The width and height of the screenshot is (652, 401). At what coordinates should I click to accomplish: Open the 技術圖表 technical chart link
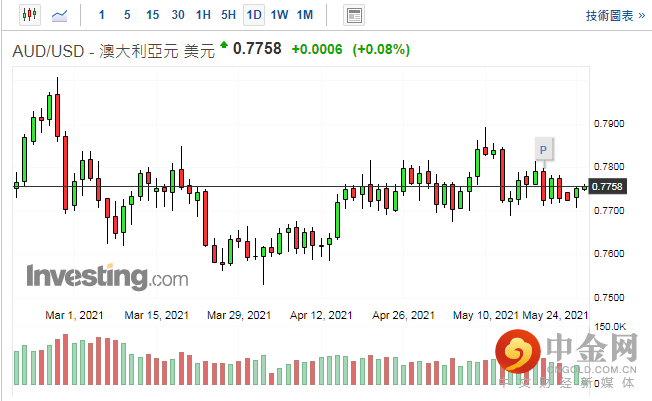[x=615, y=16]
